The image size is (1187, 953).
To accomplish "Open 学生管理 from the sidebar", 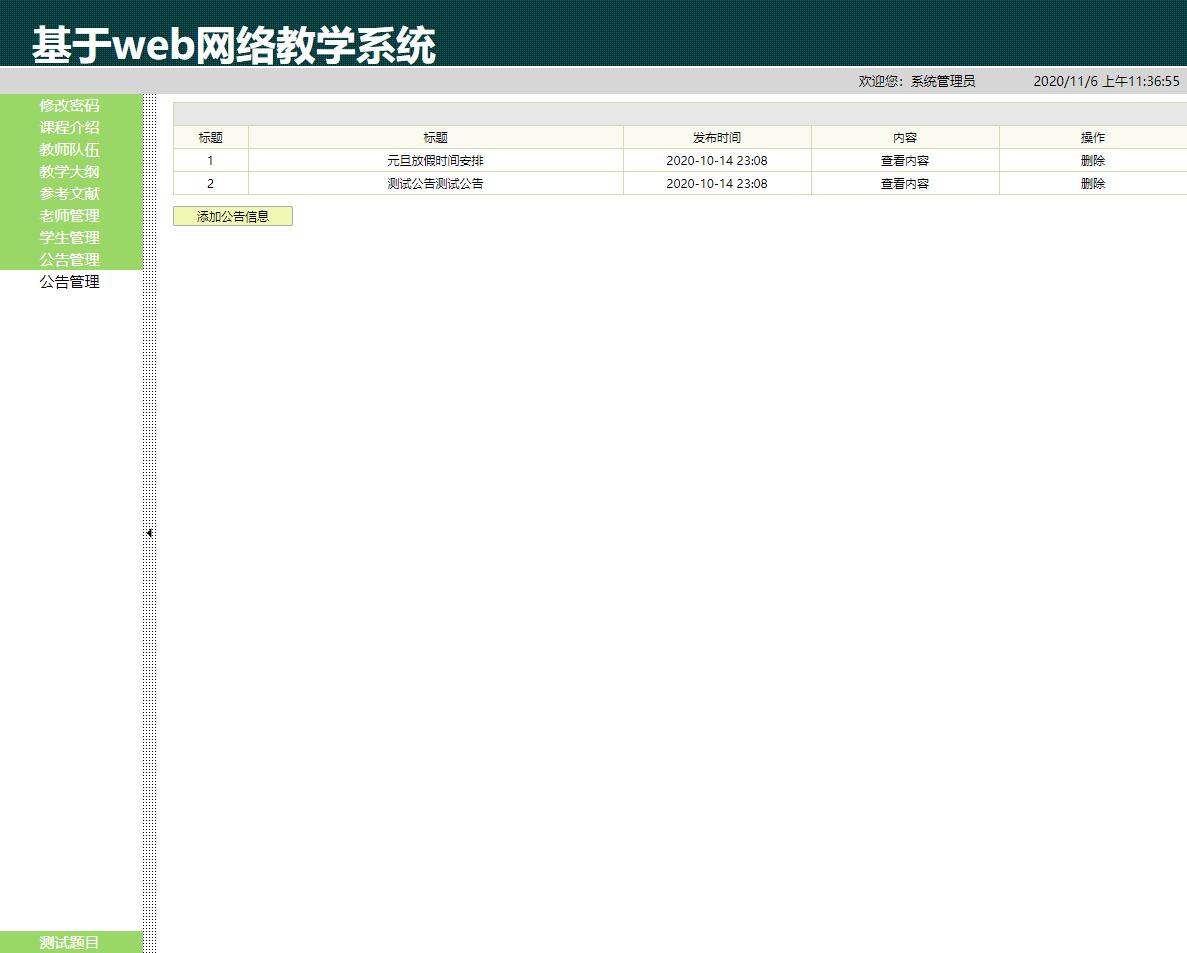I will click(x=69, y=237).
